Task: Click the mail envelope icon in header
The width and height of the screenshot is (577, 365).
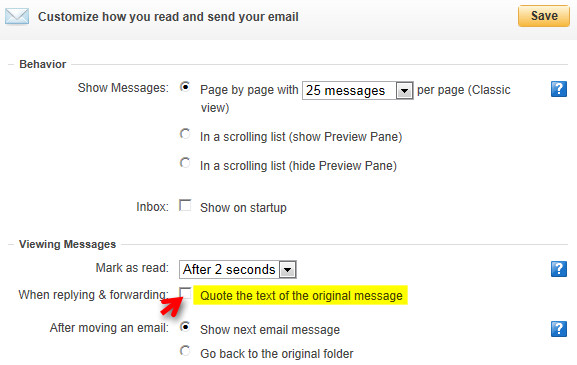Action: pos(17,17)
